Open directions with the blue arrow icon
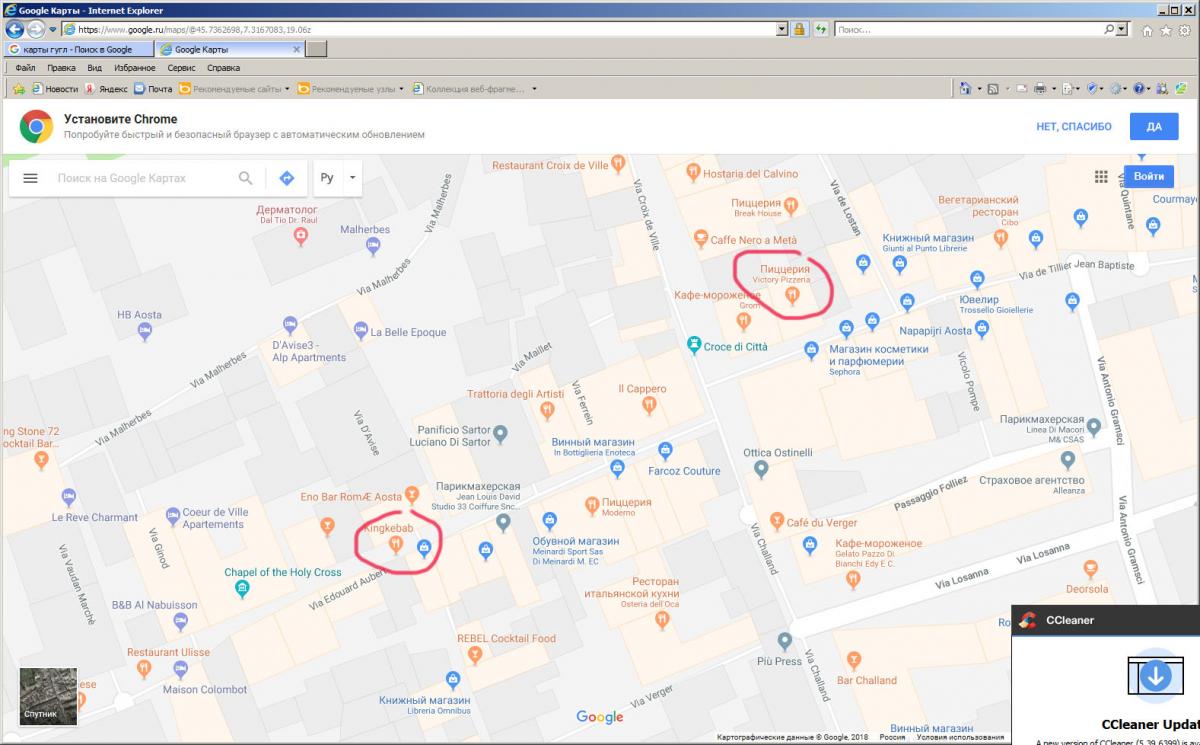Image resolution: width=1200 pixels, height=745 pixels. click(x=286, y=178)
